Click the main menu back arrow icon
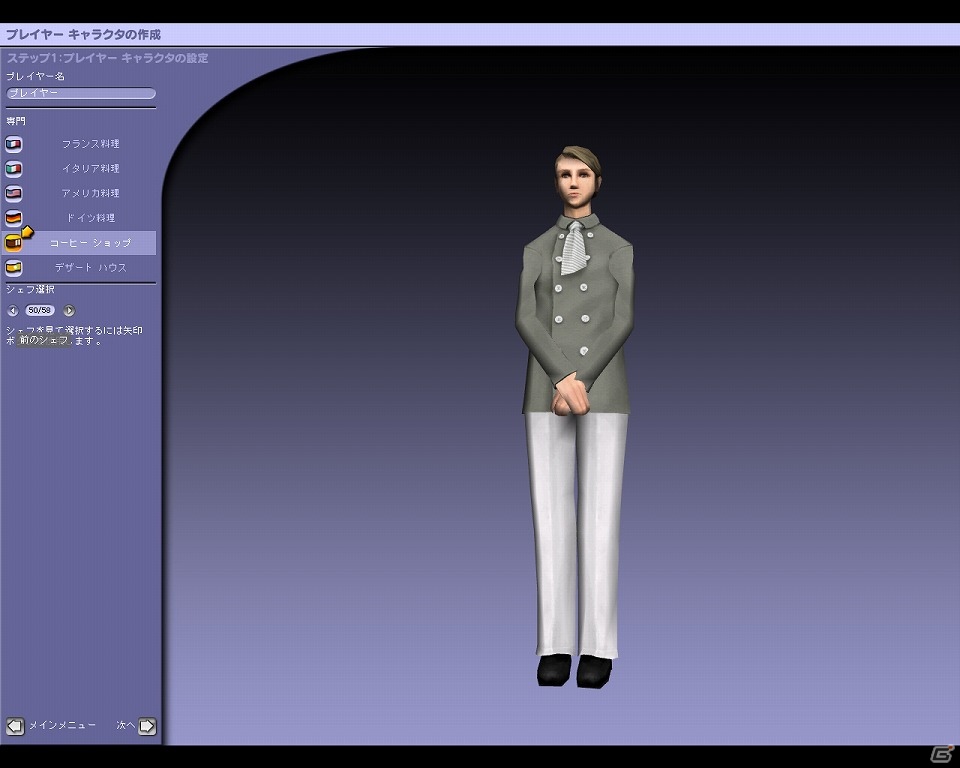Screen dimensions: 960x768 15,726
